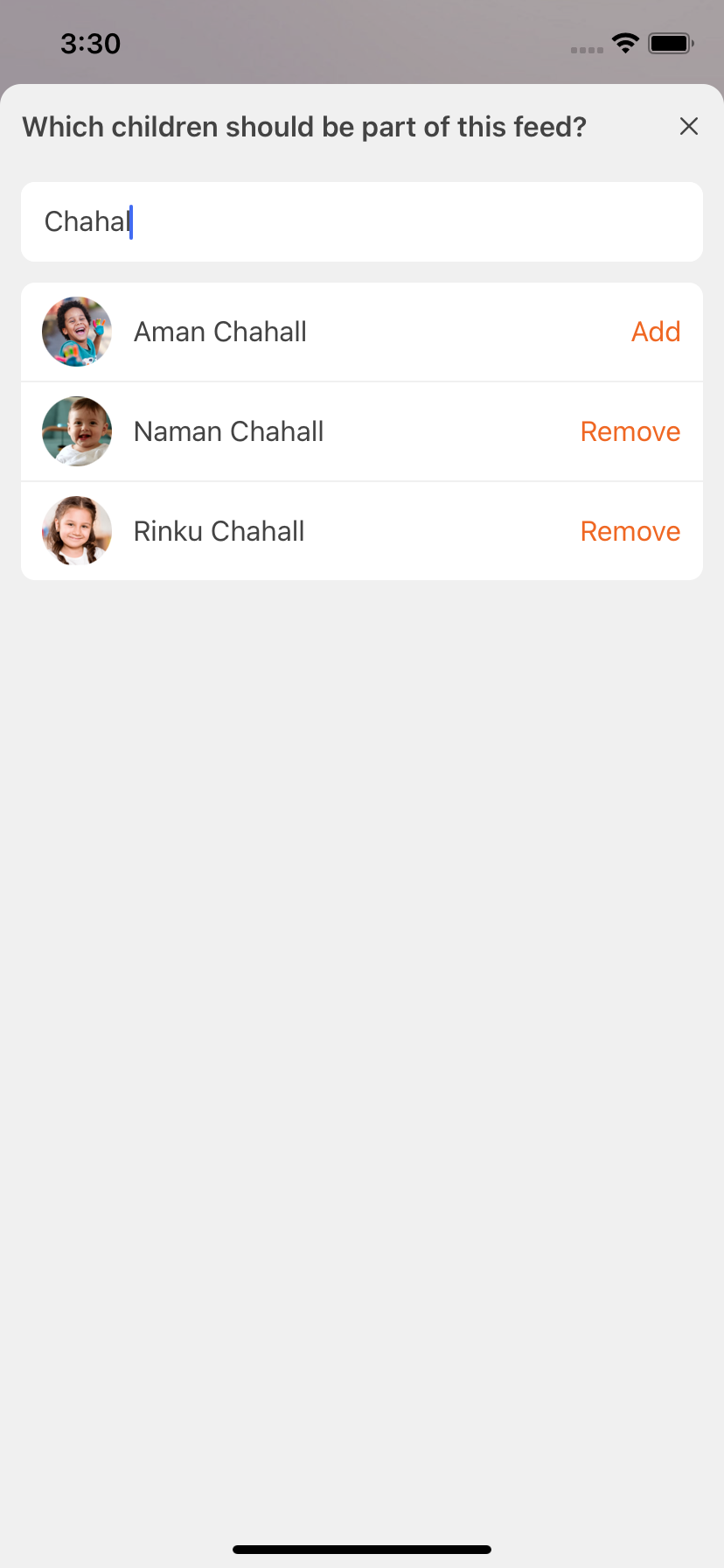Click the "Which children" header title

(304, 128)
